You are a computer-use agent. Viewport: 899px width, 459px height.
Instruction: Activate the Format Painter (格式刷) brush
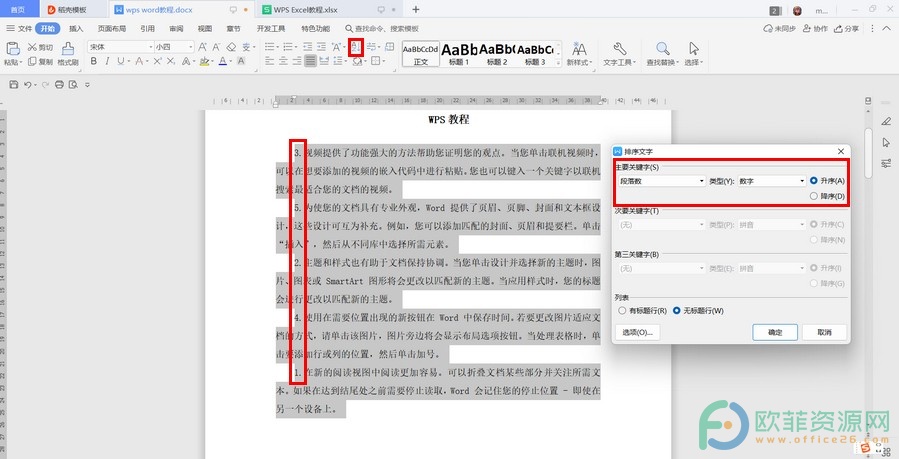[68, 49]
